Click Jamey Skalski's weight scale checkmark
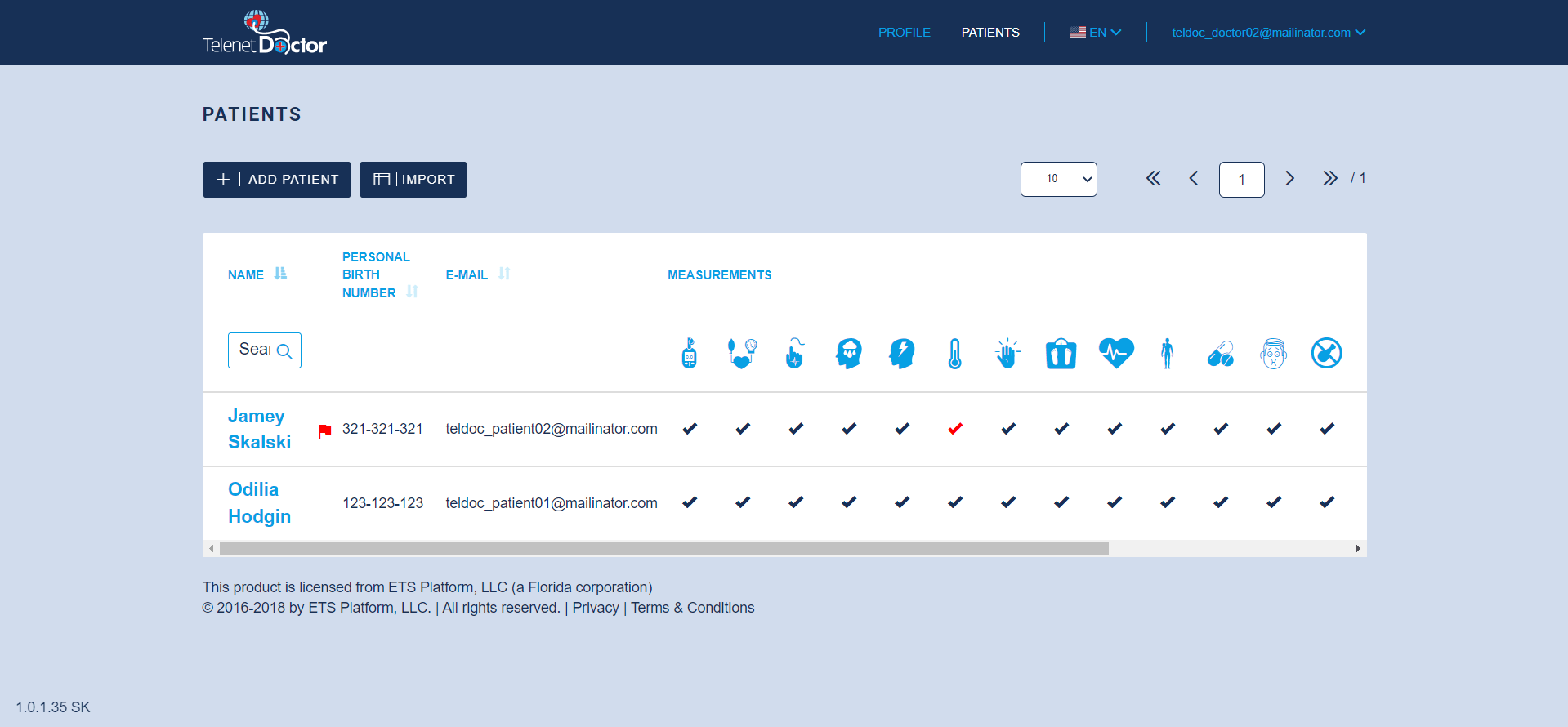 pyautogui.click(x=1061, y=429)
